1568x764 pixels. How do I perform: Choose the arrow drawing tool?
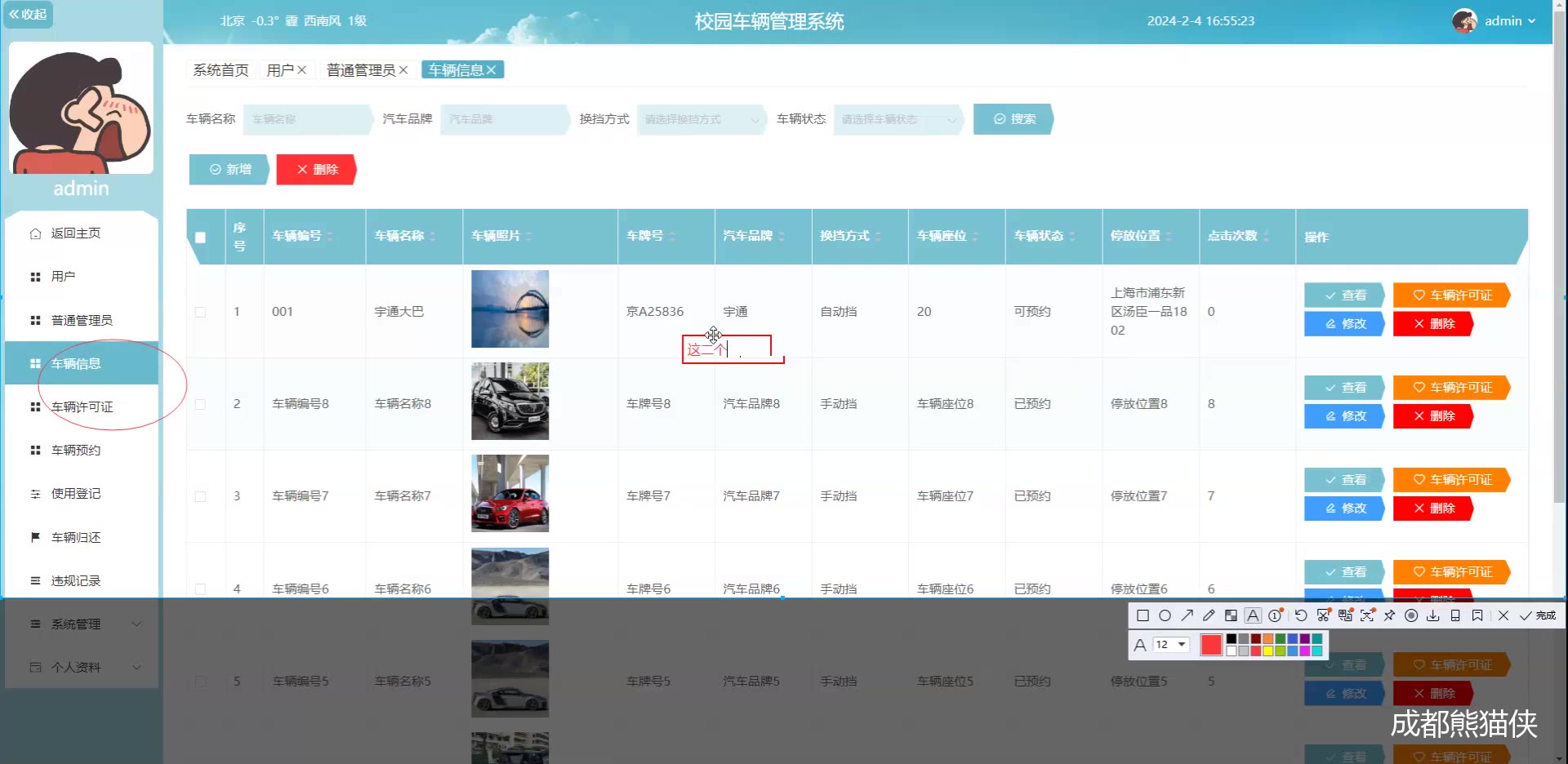click(x=1187, y=616)
